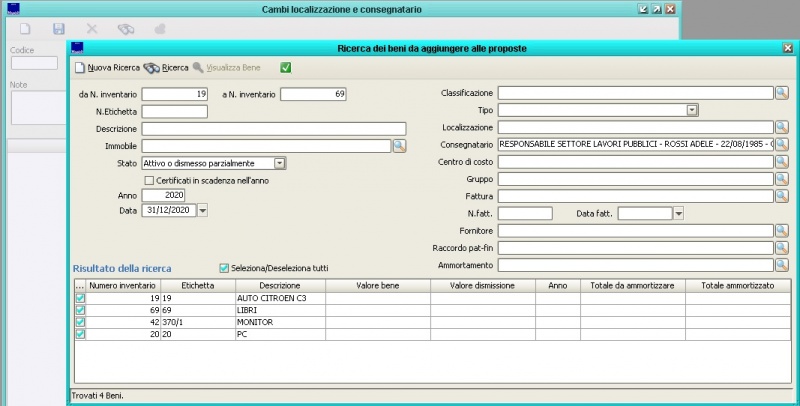Screen dimensions: 800x406
Task: Enable Certificati in scadenza nell'anno checkbox
Action: coord(150,180)
